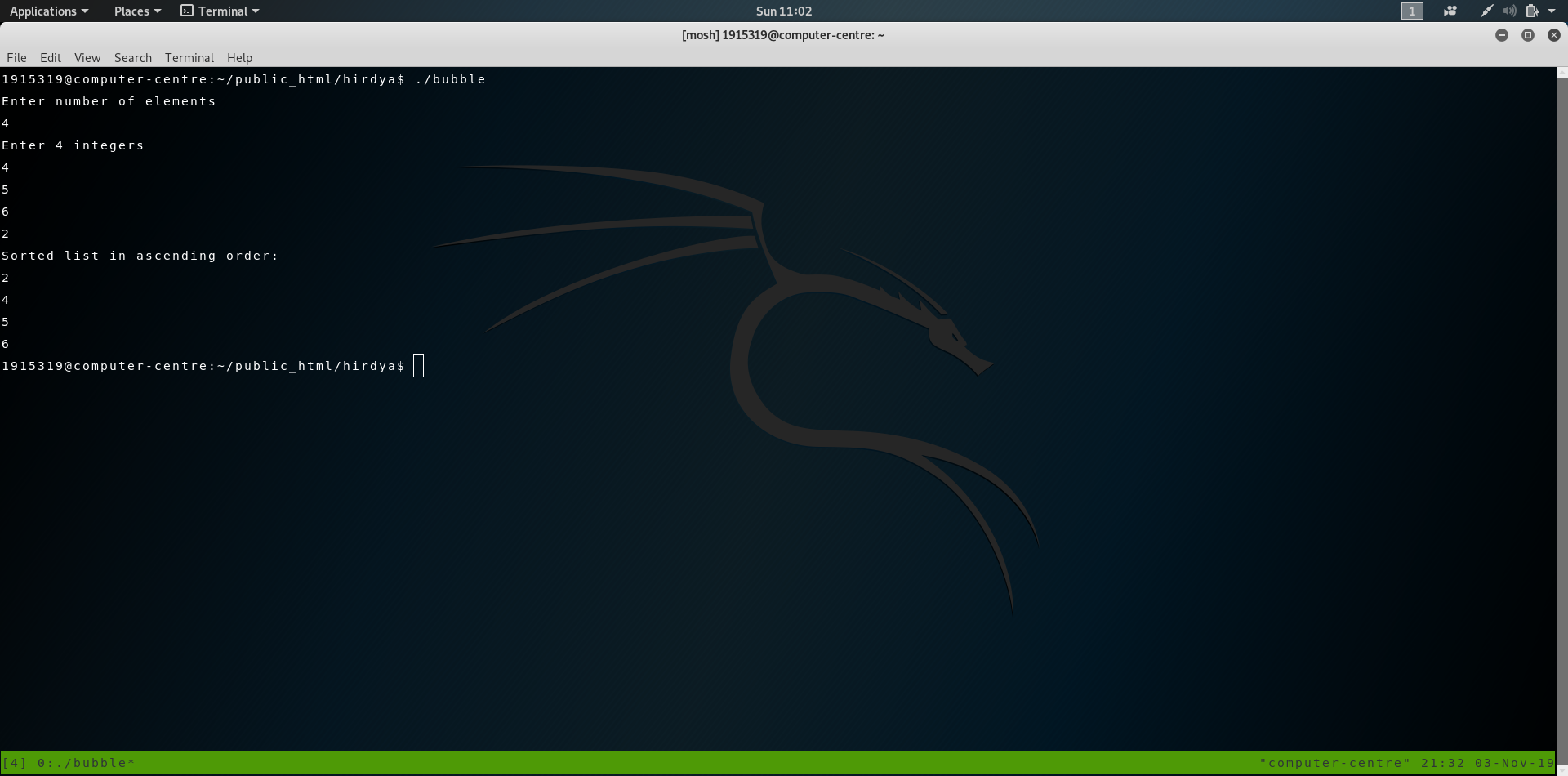This screenshot has width=1568, height=776.
Task: Click the tmux session indicator '[4]'
Action: coord(15,763)
